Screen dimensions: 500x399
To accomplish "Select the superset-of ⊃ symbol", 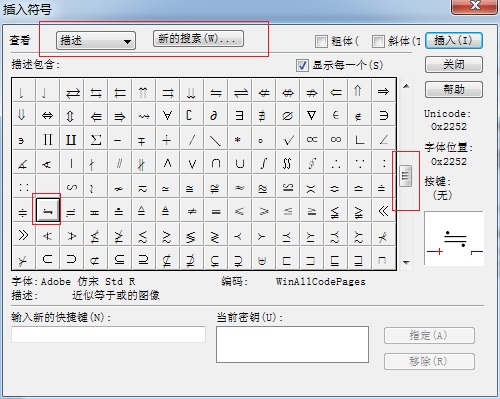I will [x=72, y=259].
